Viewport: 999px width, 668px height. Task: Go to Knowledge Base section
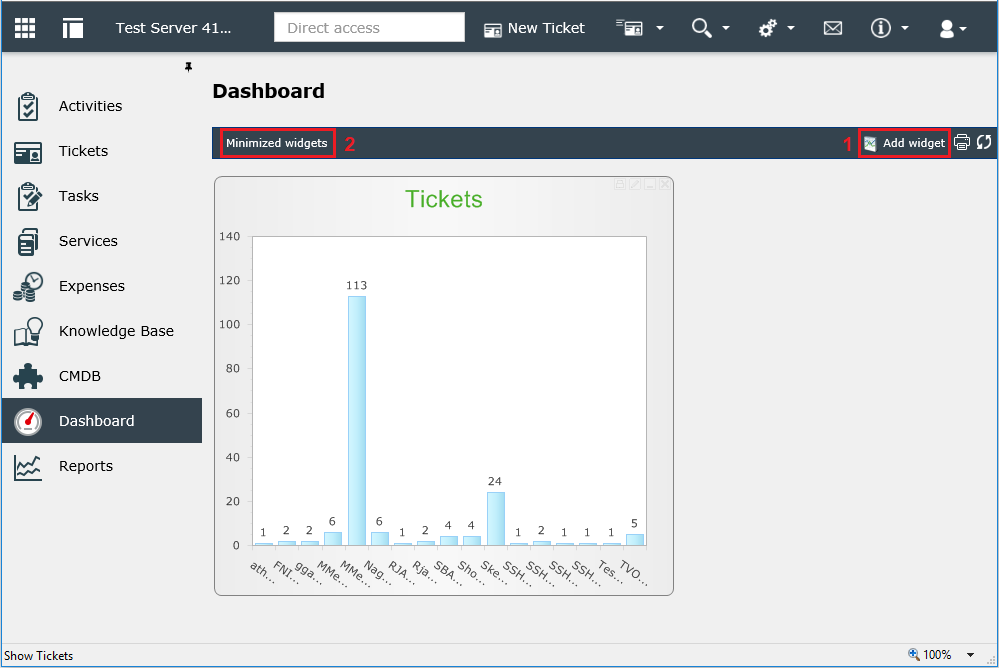coord(116,331)
